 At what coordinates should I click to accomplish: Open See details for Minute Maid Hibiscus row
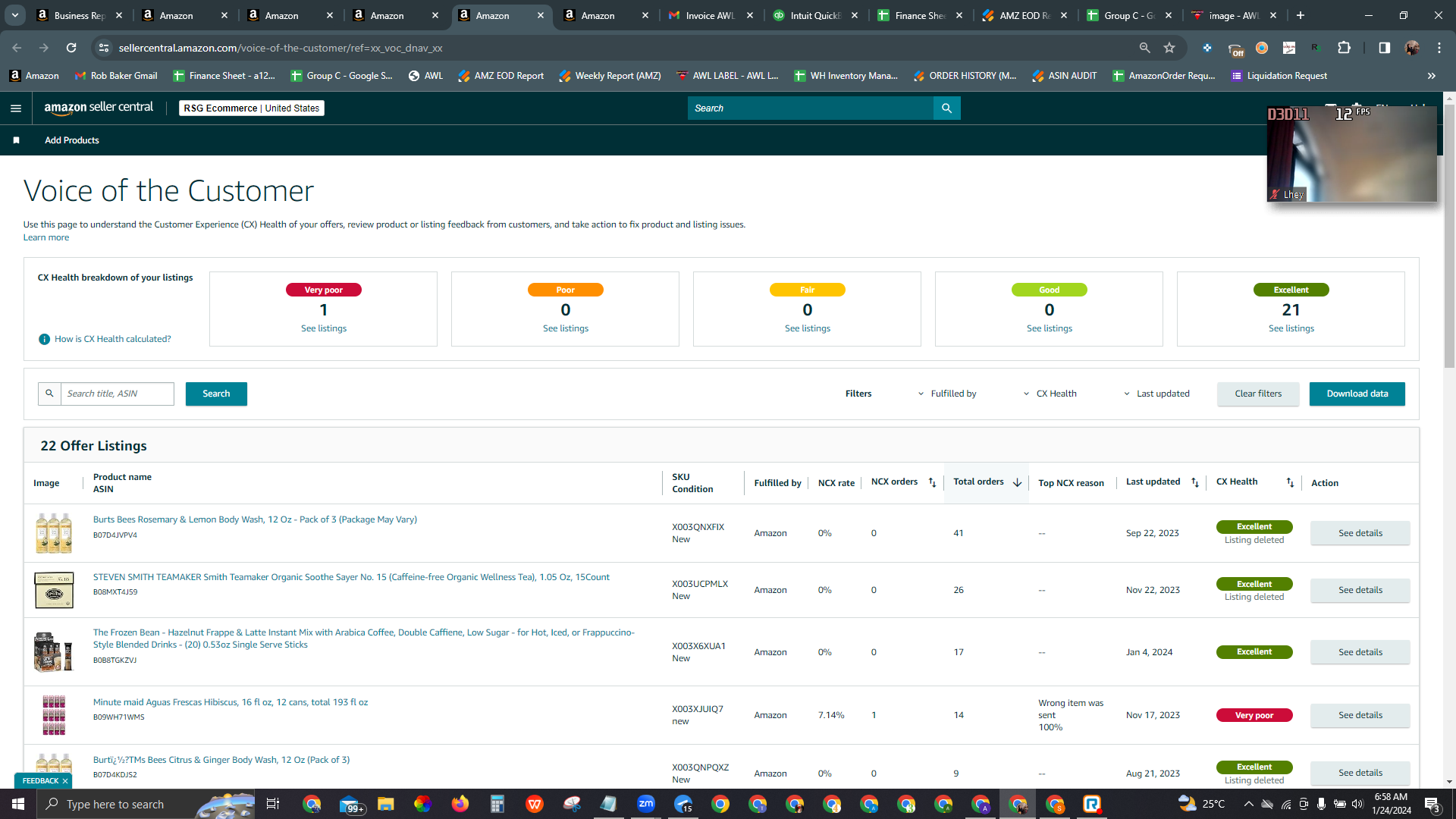coord(1360,715)
